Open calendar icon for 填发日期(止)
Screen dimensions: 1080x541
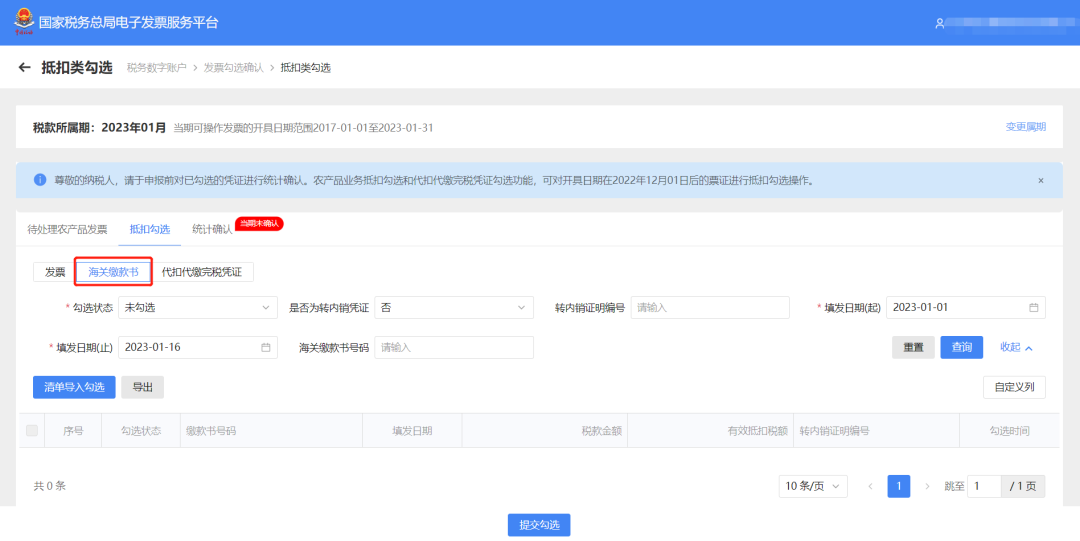tap(266, 348)
